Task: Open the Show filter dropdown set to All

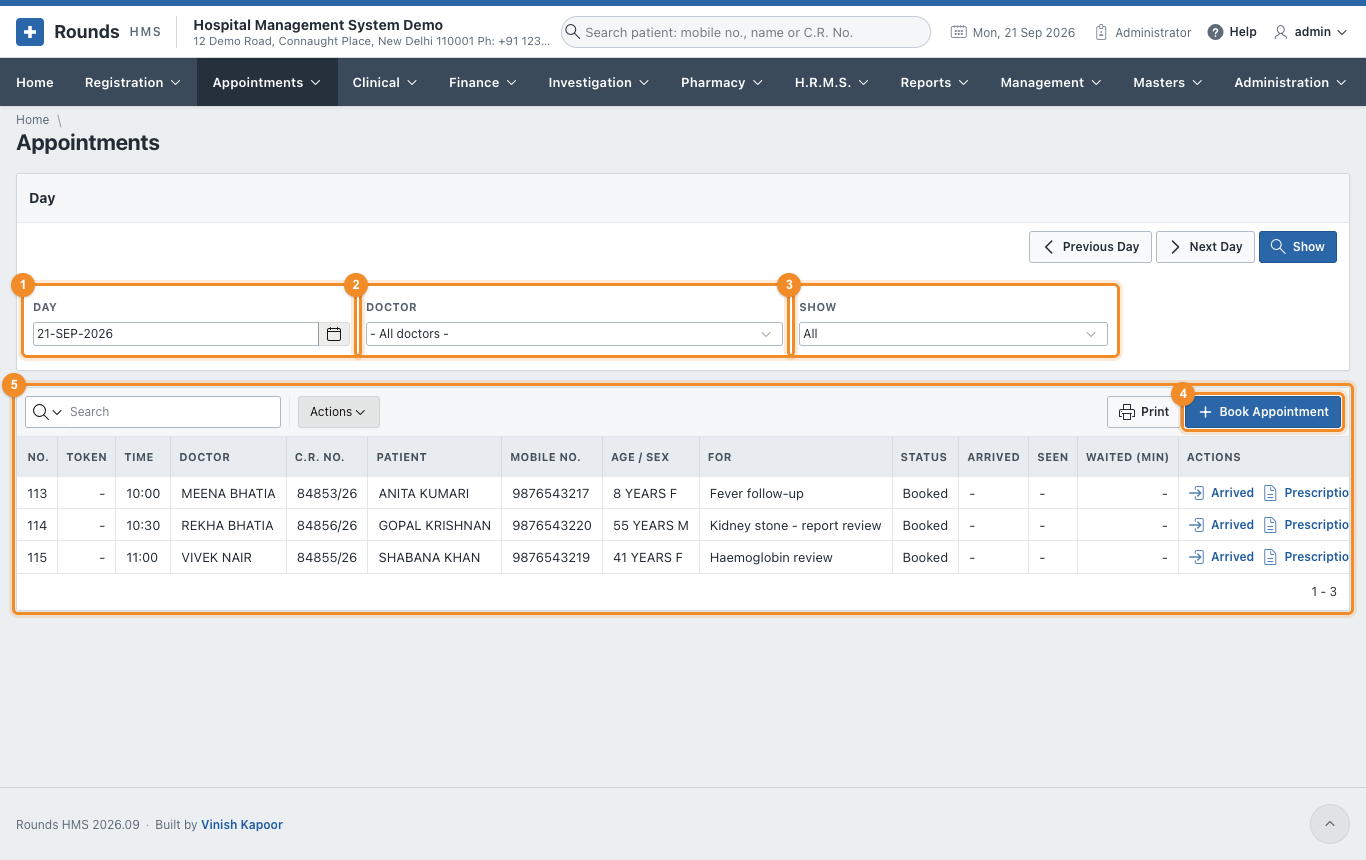Action: (953, 334)
